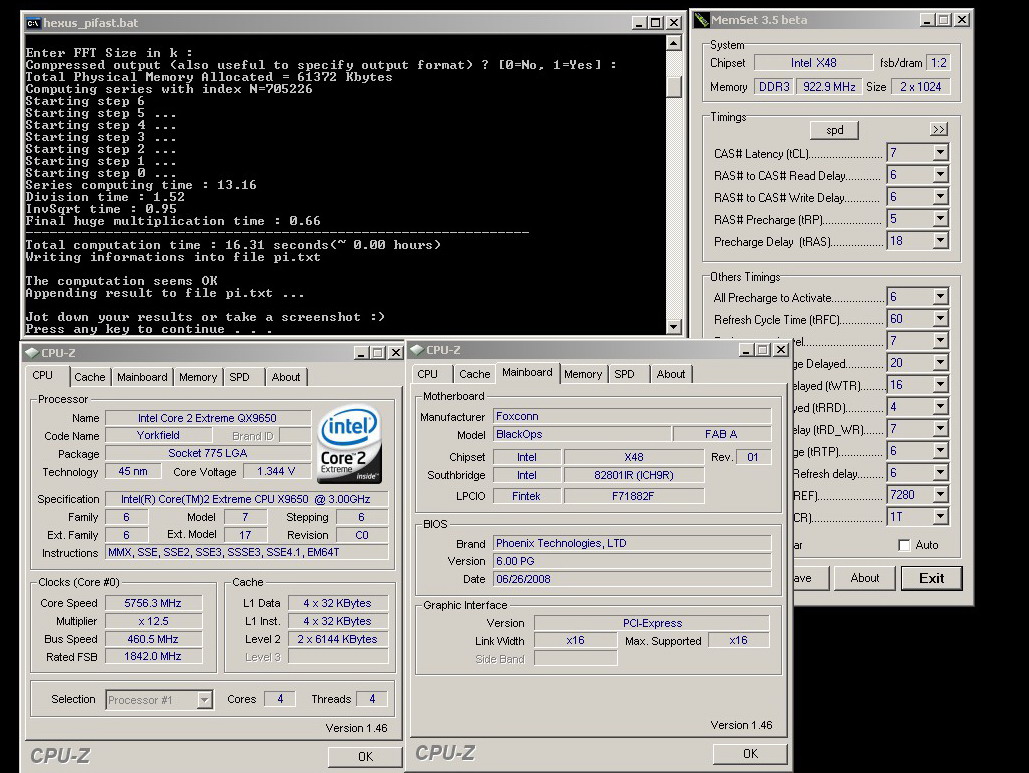Click the MemSet 3.5 beta title icon

[702, 20]
